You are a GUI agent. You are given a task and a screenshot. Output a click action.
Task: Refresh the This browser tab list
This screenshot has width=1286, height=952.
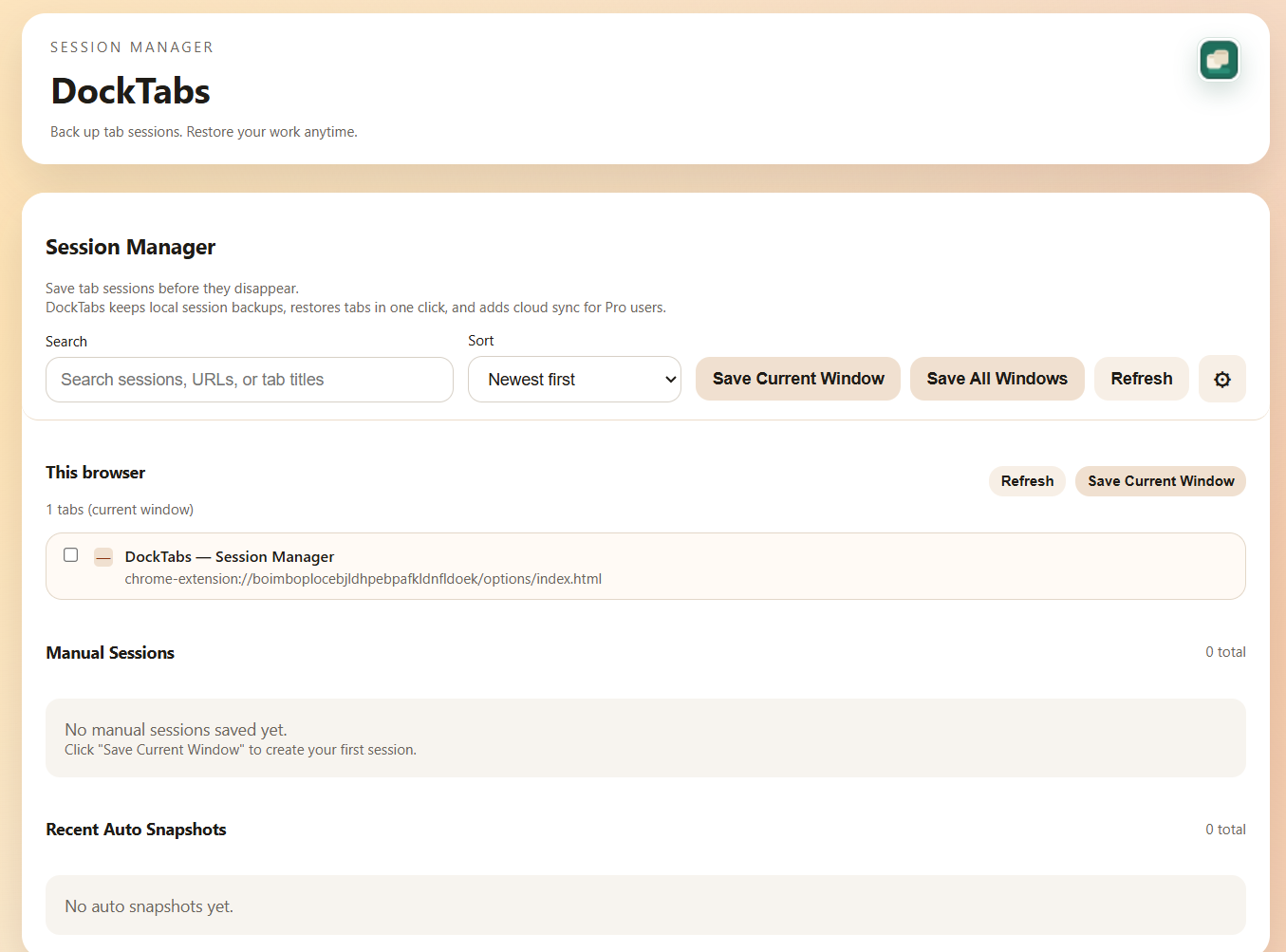coord(1027,480)
